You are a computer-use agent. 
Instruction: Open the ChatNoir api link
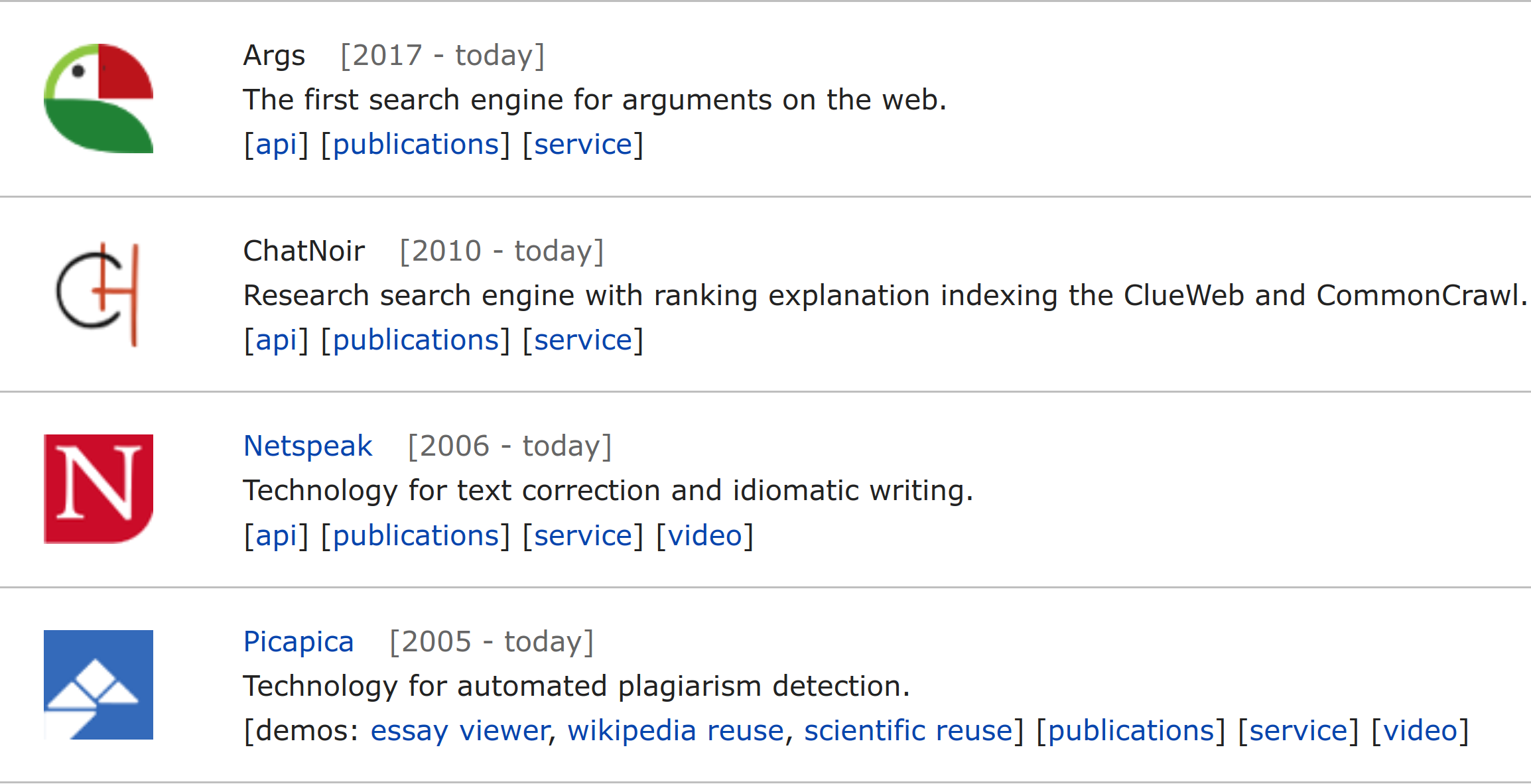click(x=276, y=340)
